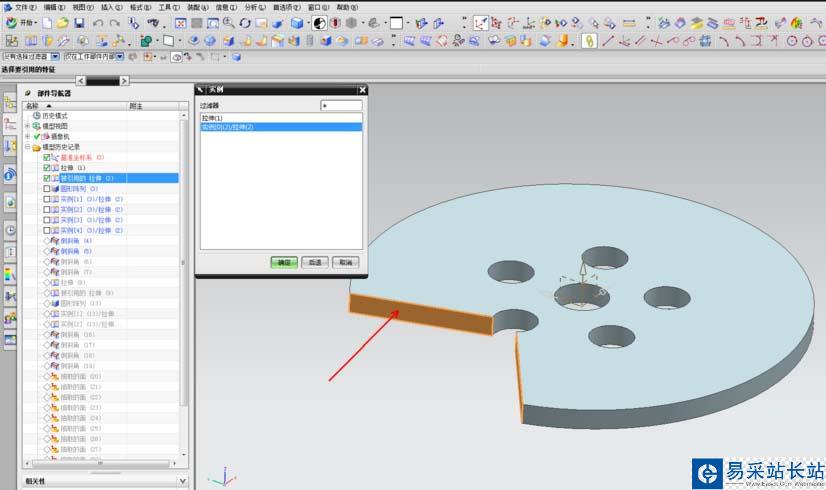Open the Roles sidebar icon
The width and height of the screenshot is (826, 490).
(10, 318)
